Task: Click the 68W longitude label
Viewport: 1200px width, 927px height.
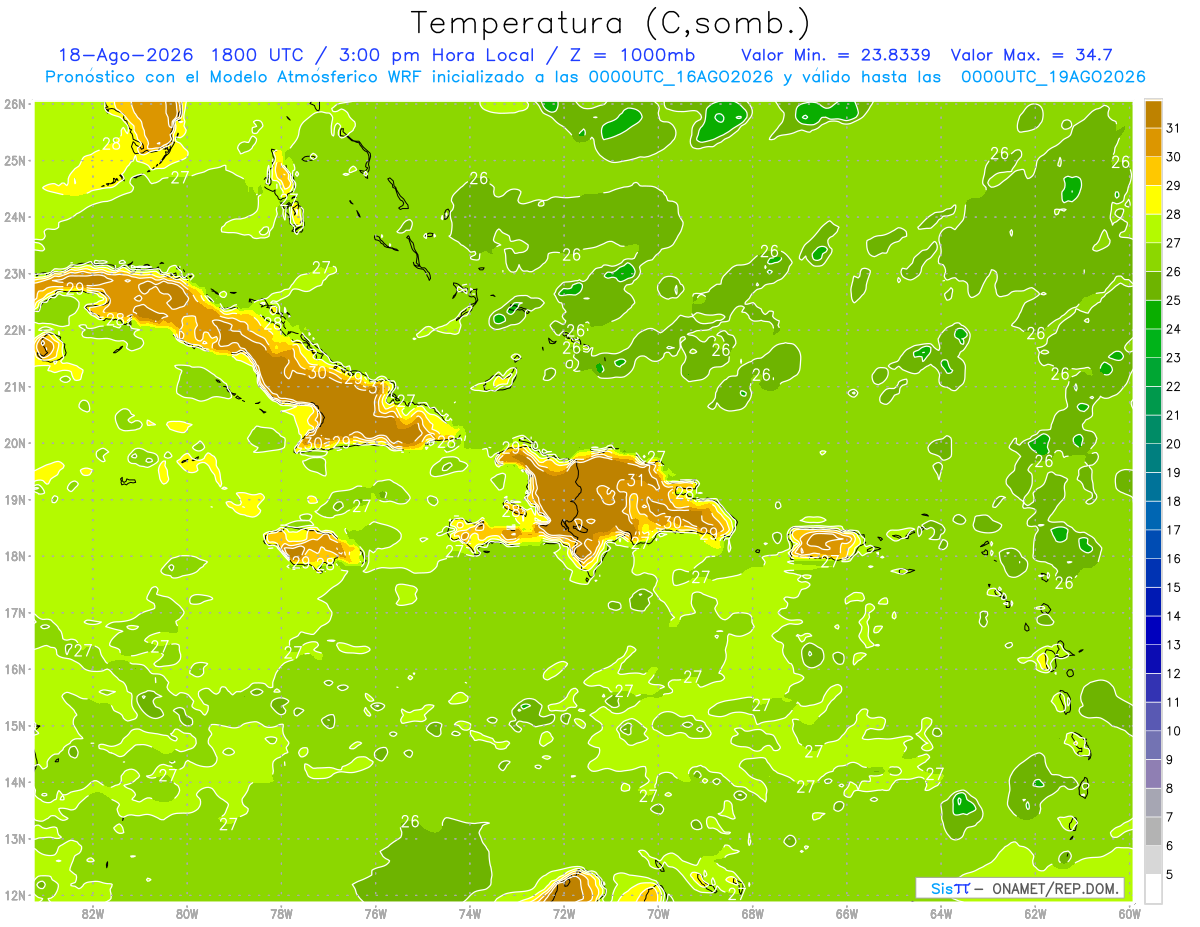Action: tap(753, 912)
